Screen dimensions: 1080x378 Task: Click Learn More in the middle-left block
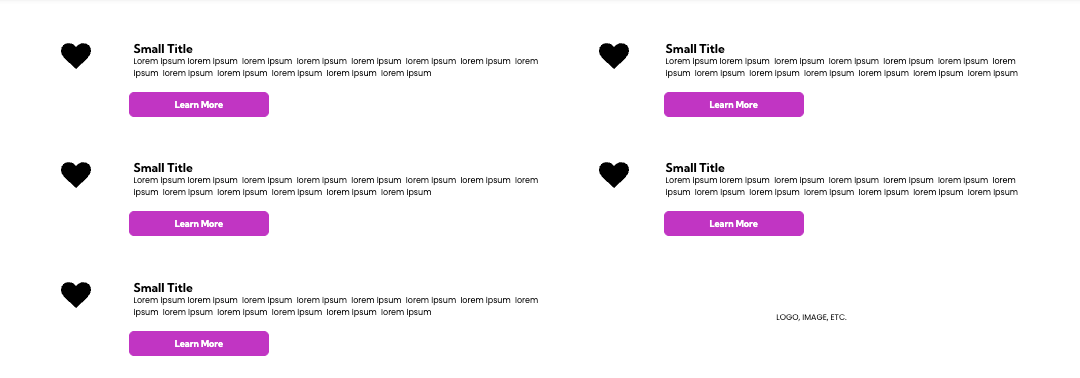(x=199, y=224)
